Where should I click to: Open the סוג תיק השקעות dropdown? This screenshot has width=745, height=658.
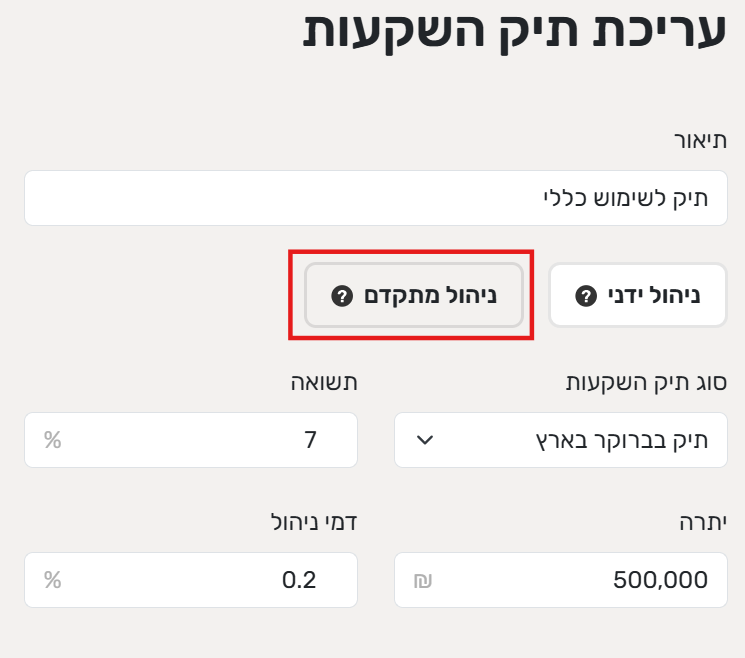pyautogui.click(x=560, y=439)
